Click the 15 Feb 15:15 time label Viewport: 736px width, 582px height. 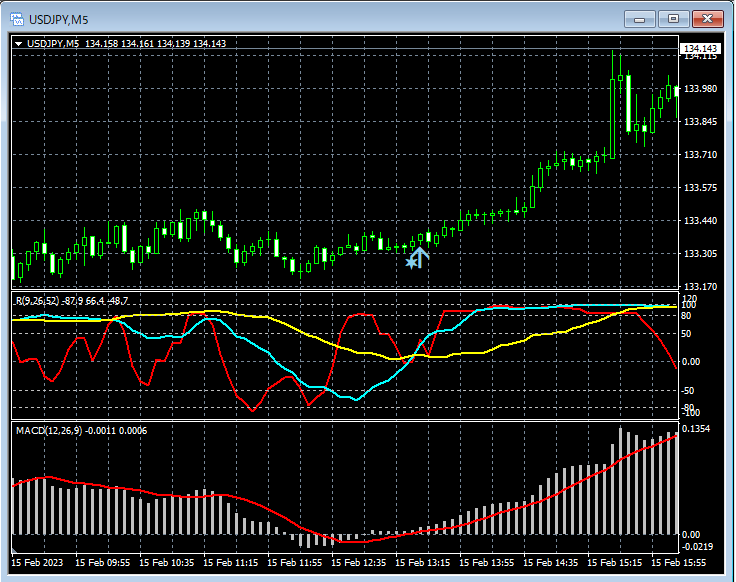pos(614,562)
